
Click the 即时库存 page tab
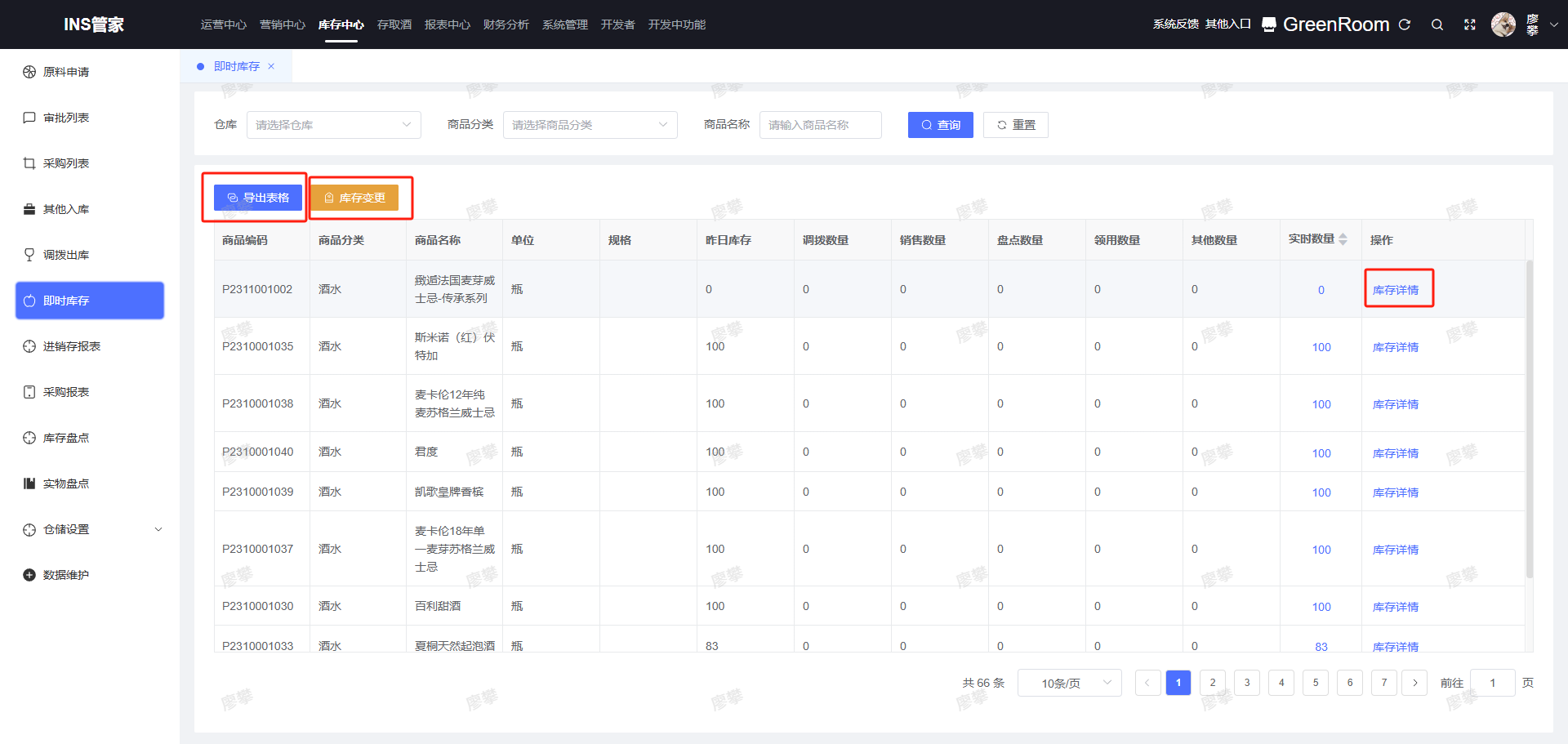coord(236,66)
